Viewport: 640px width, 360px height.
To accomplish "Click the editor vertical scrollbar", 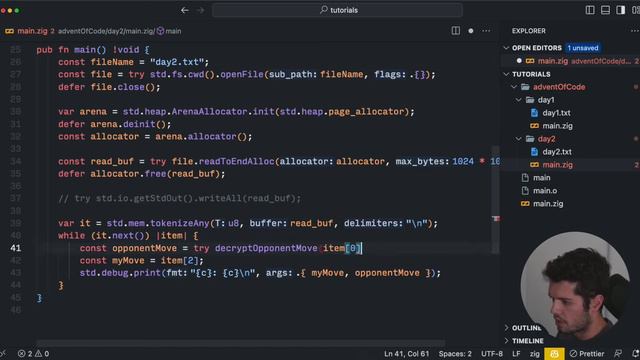I will (x=495, y=199).
